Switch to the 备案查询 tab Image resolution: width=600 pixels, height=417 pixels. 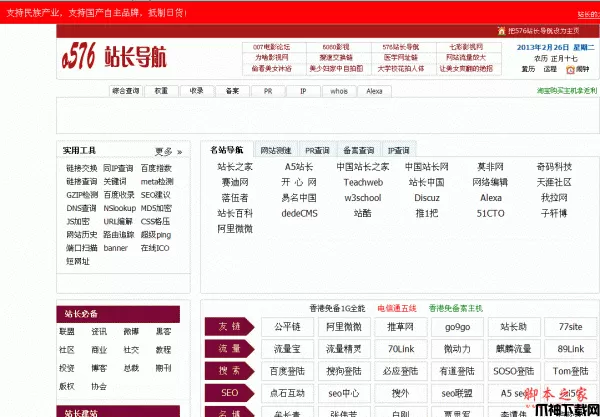pos(358,150)
